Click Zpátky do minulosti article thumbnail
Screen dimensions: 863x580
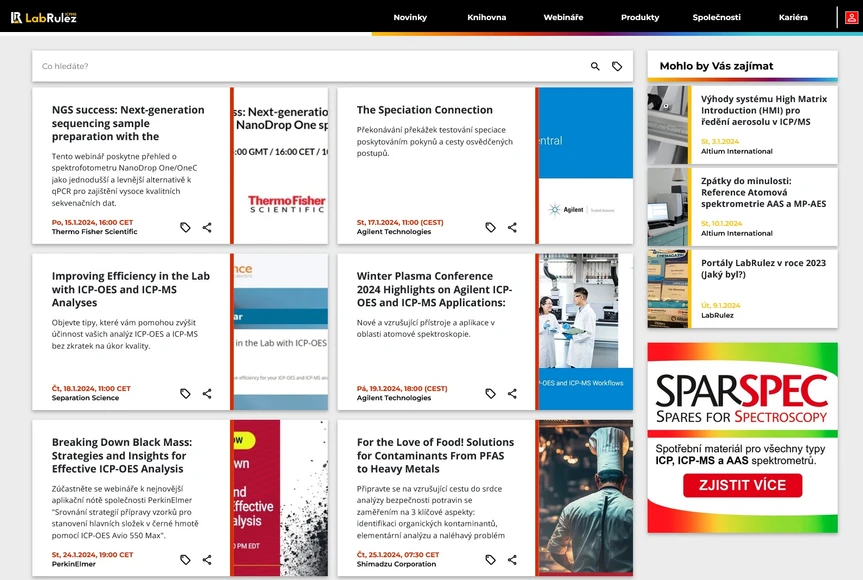(668, 207)
